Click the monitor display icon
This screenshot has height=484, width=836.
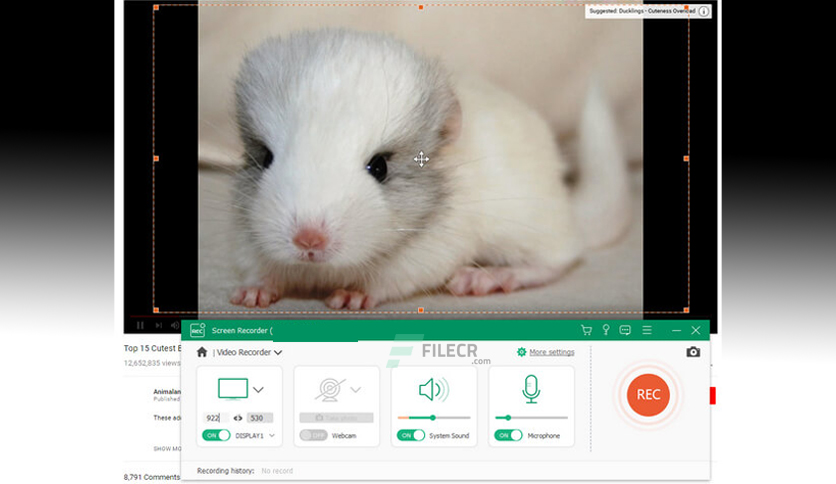(233, 389)
